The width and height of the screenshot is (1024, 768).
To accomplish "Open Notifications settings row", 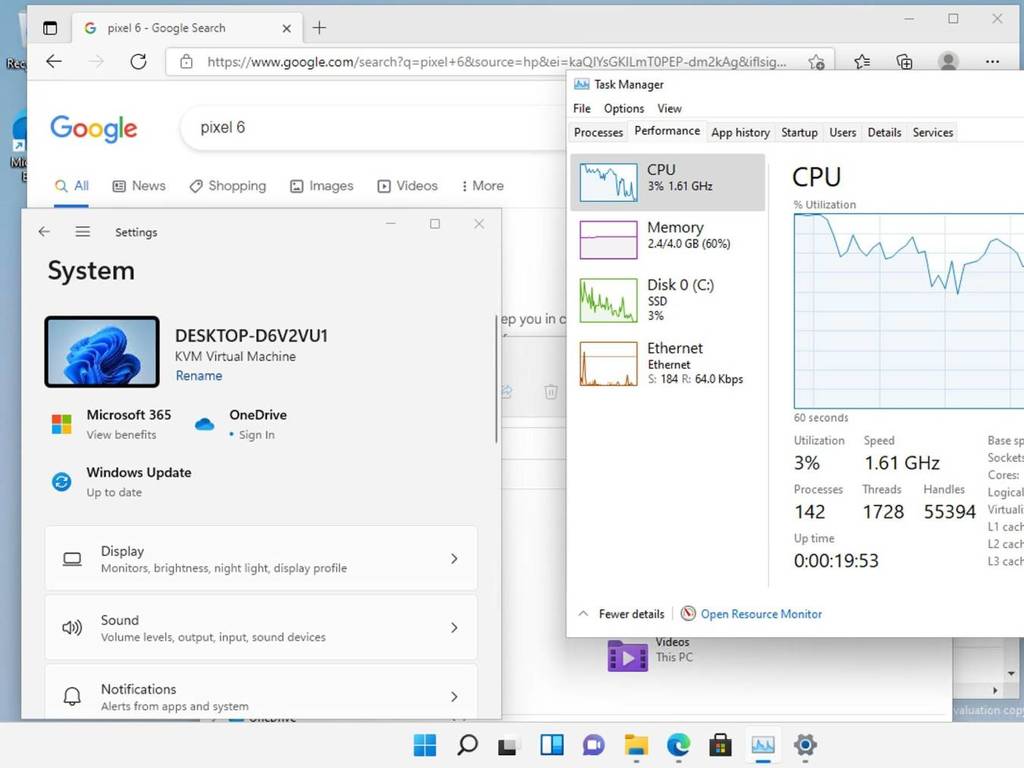I will point(261,693).
